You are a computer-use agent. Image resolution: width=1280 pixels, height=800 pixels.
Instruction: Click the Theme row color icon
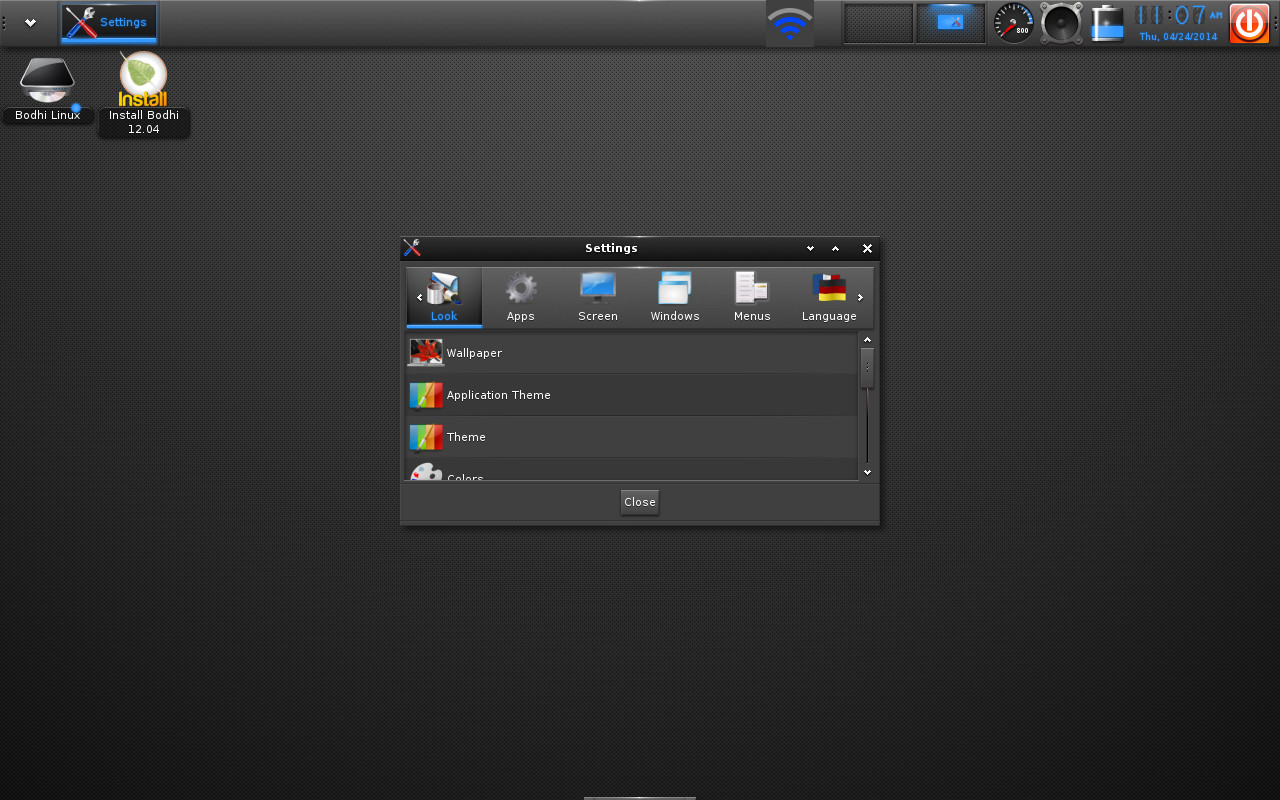click(x=426, y=437)
